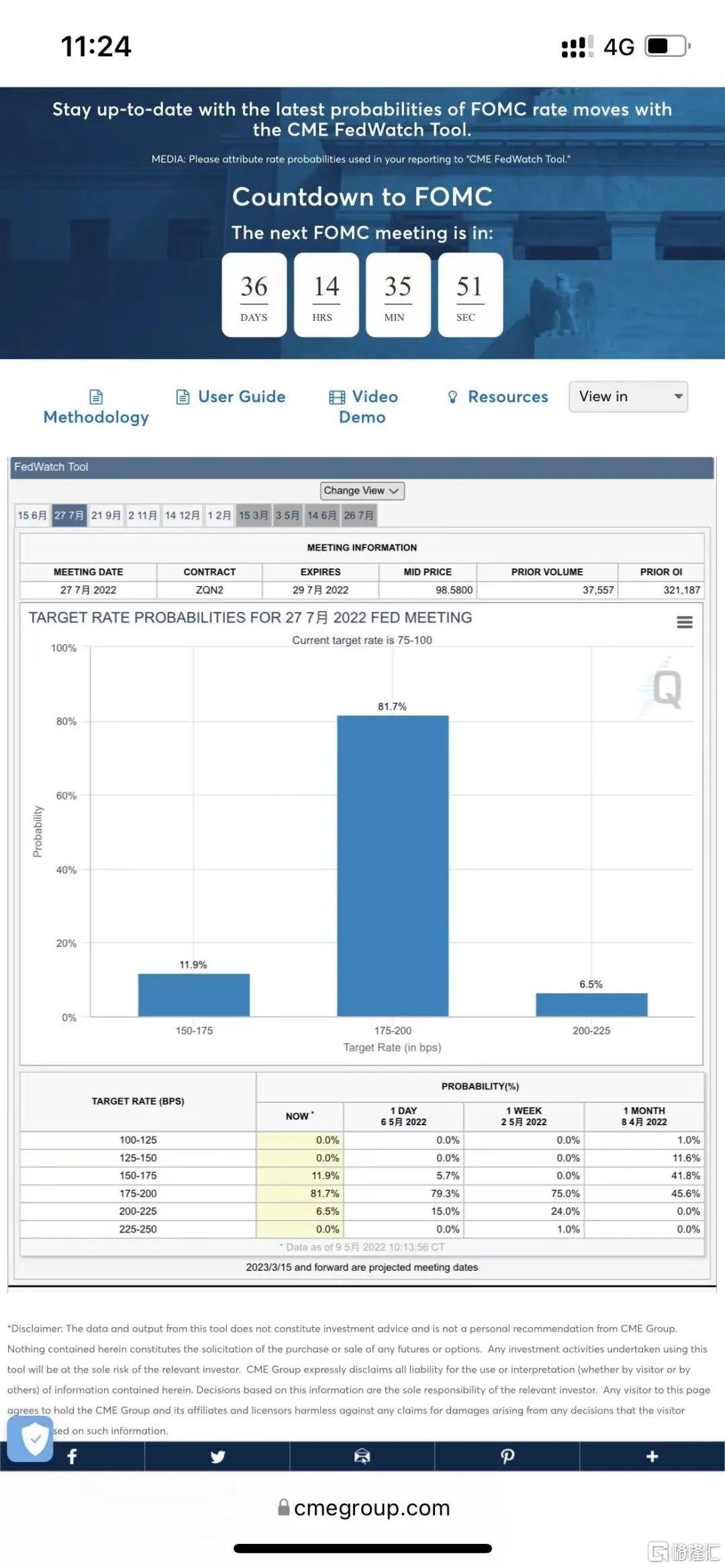This screenshot has height=1568, width=725.
Task: Click the Resources lightbulb icon
Action: 453,397
